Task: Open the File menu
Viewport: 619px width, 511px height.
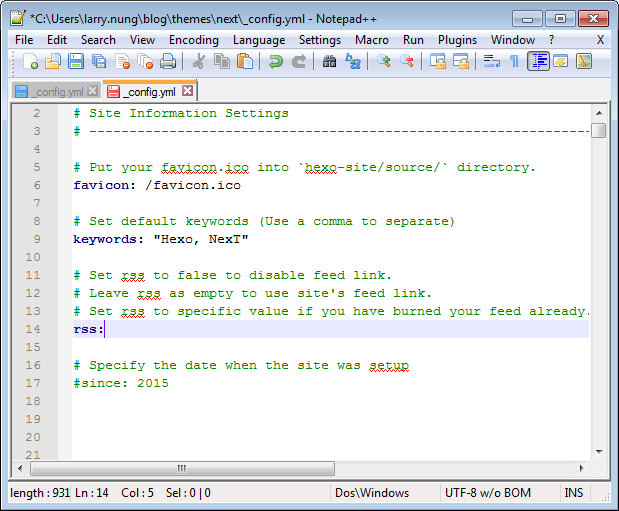Action: 24,40
